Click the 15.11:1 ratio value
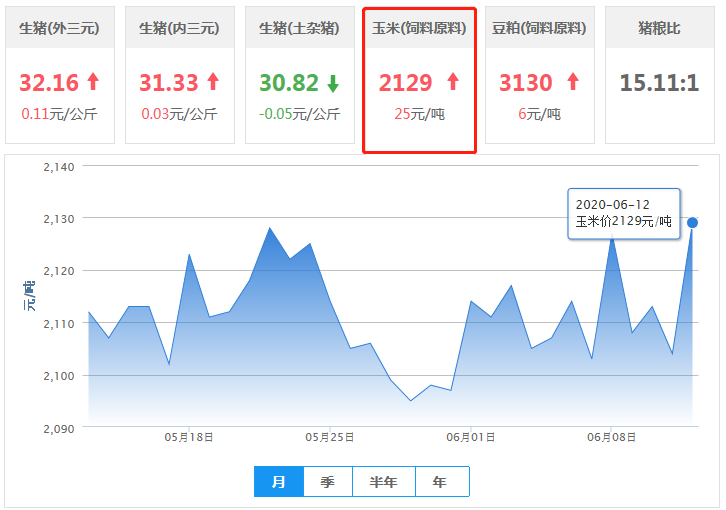The image size is (726, 510). click(x=659, y=82)
